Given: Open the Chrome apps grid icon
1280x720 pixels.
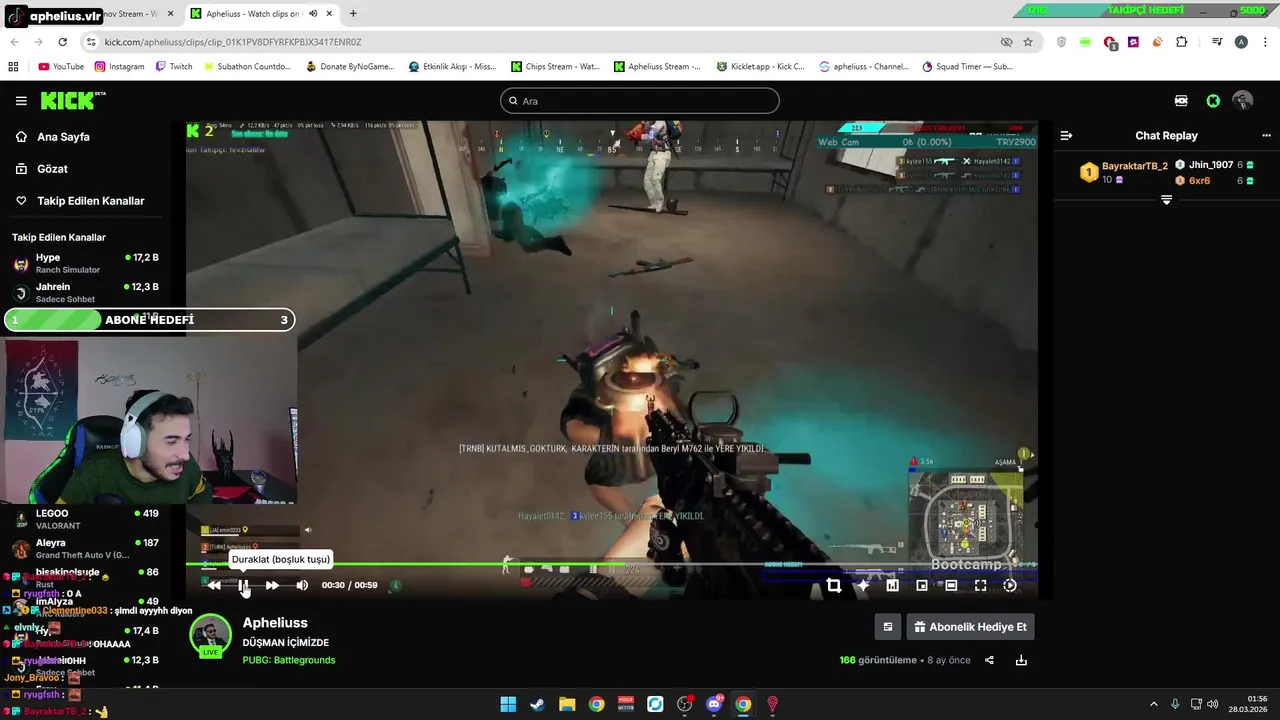Looking at the screenshot, I should click(14, 67).
